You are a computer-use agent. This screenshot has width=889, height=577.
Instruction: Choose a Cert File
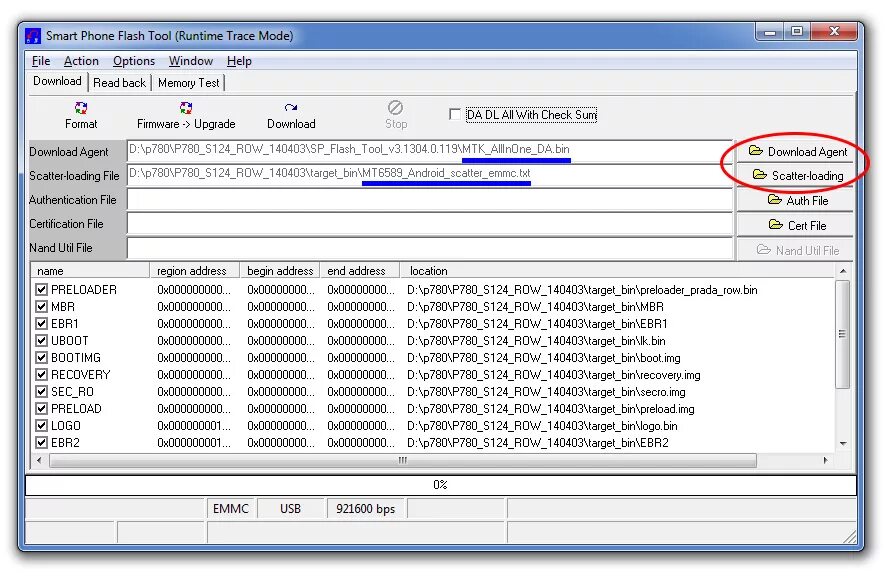click(x=797, y=226)
